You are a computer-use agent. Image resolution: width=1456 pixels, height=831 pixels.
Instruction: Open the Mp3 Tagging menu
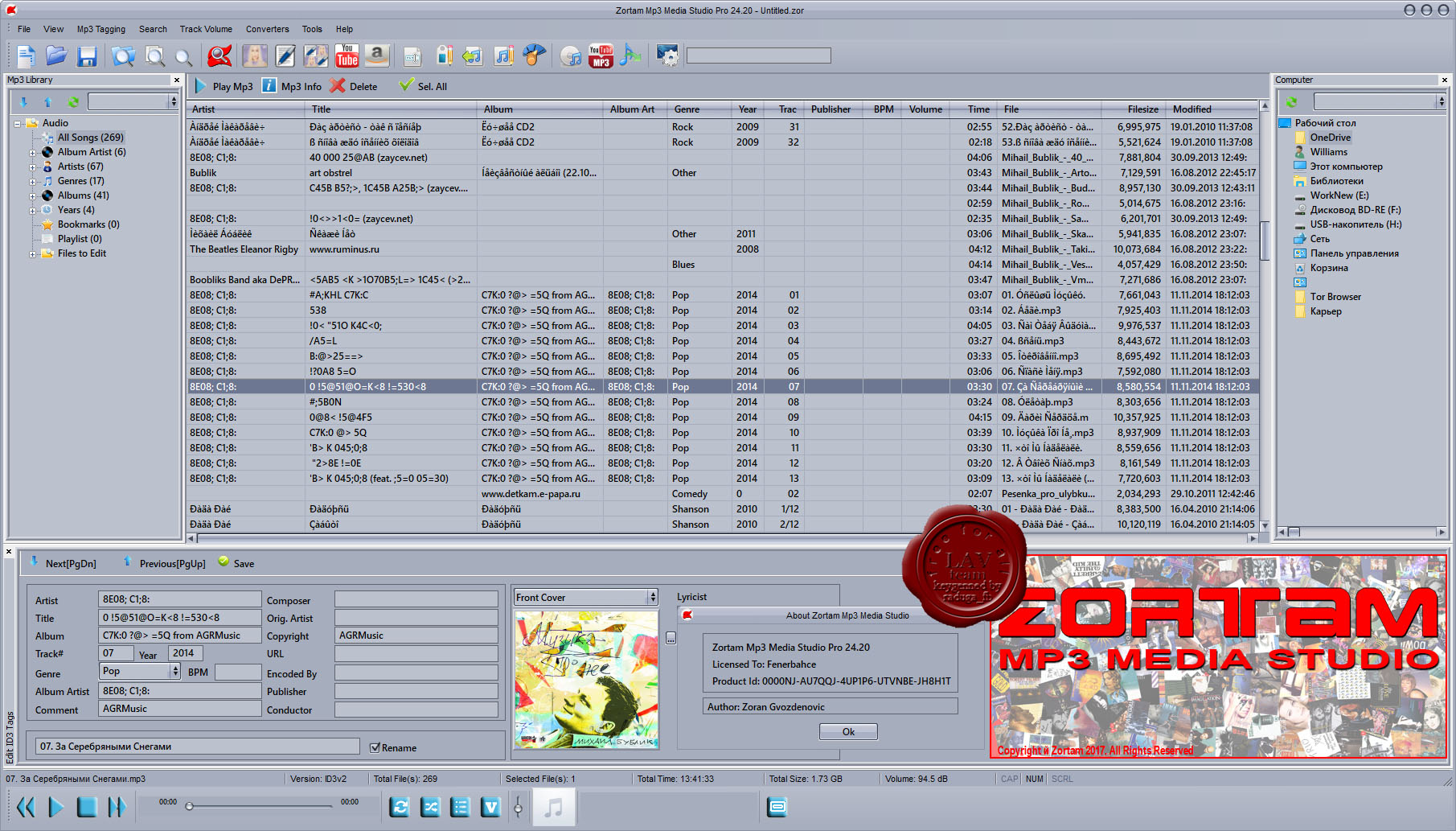click(101, 29)
